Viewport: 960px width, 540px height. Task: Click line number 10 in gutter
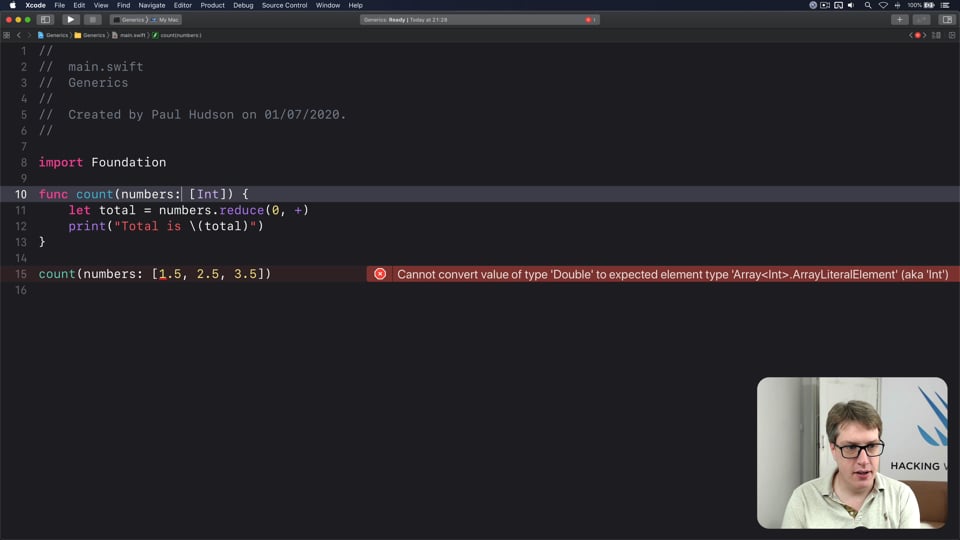pyautogui.click(x=21, y=194)
